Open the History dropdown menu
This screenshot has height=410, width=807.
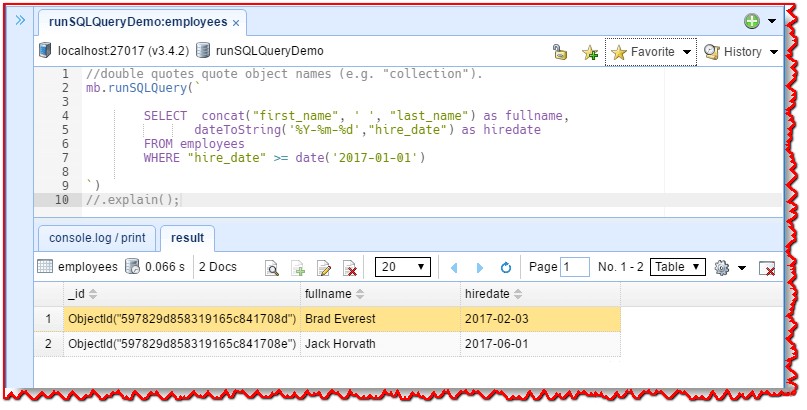pos(741,52)
